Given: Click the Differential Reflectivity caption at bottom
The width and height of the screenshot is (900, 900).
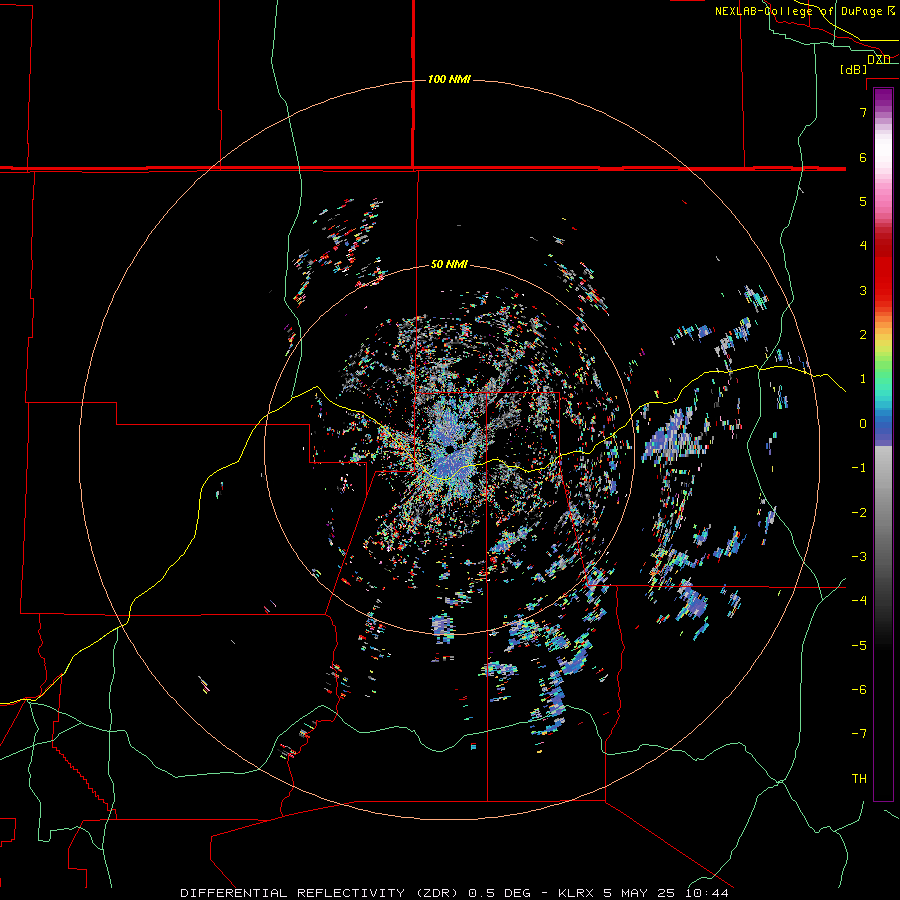Looking at the screenshot, I should tap(455, 893).
